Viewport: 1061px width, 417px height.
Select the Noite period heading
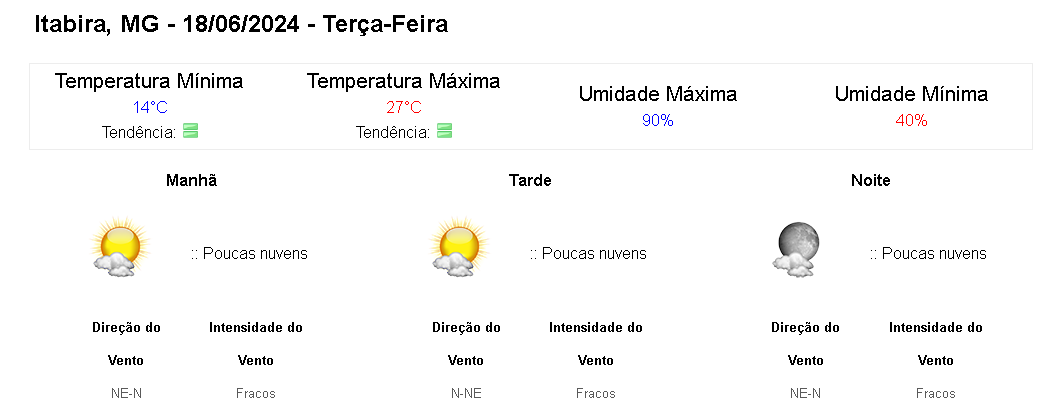(x=870, y=181)
